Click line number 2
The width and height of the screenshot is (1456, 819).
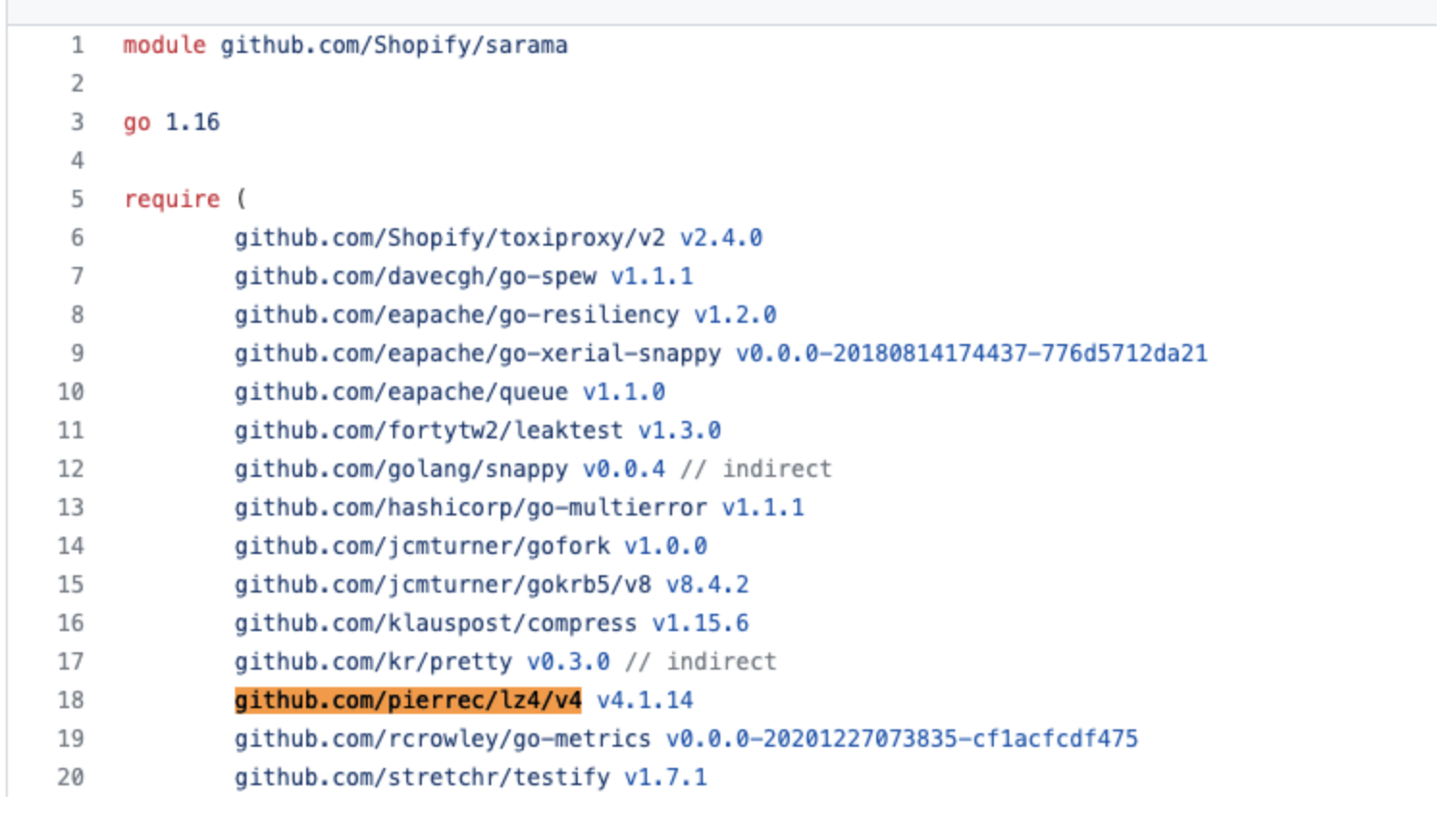coord(77,84)
